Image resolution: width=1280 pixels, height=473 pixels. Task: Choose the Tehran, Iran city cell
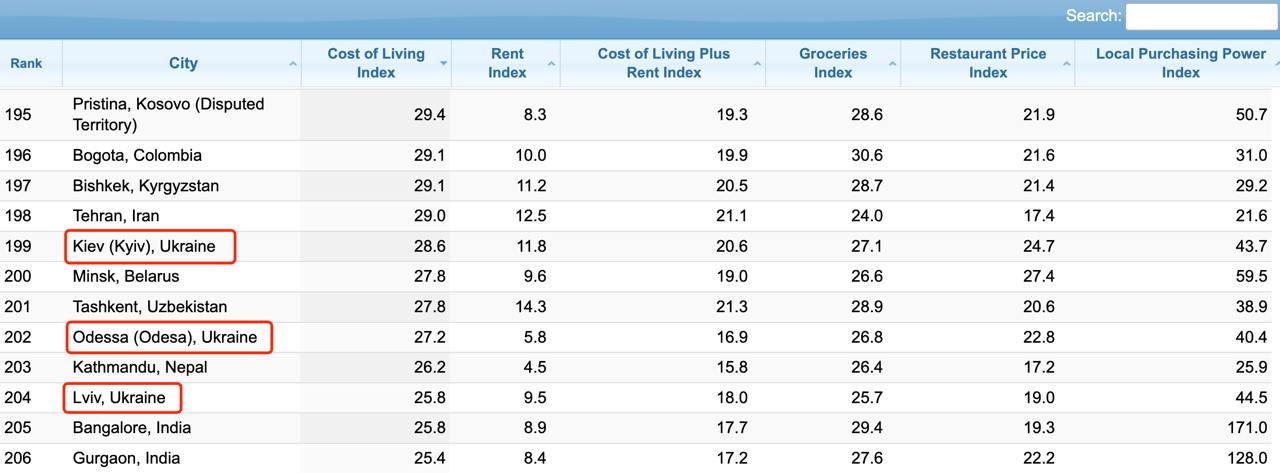pos(116,215)
